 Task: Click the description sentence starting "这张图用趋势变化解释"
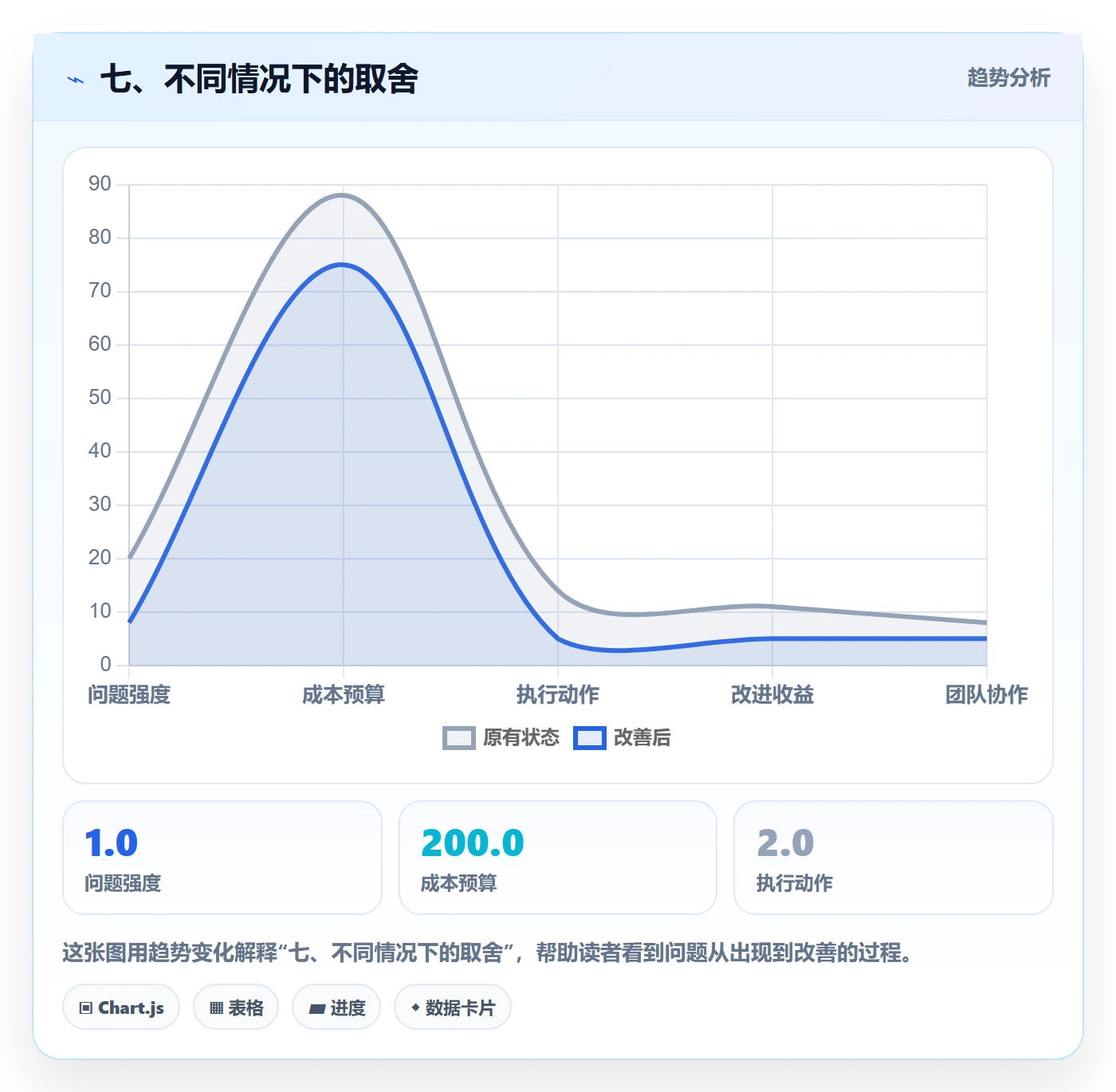(488, 953)
